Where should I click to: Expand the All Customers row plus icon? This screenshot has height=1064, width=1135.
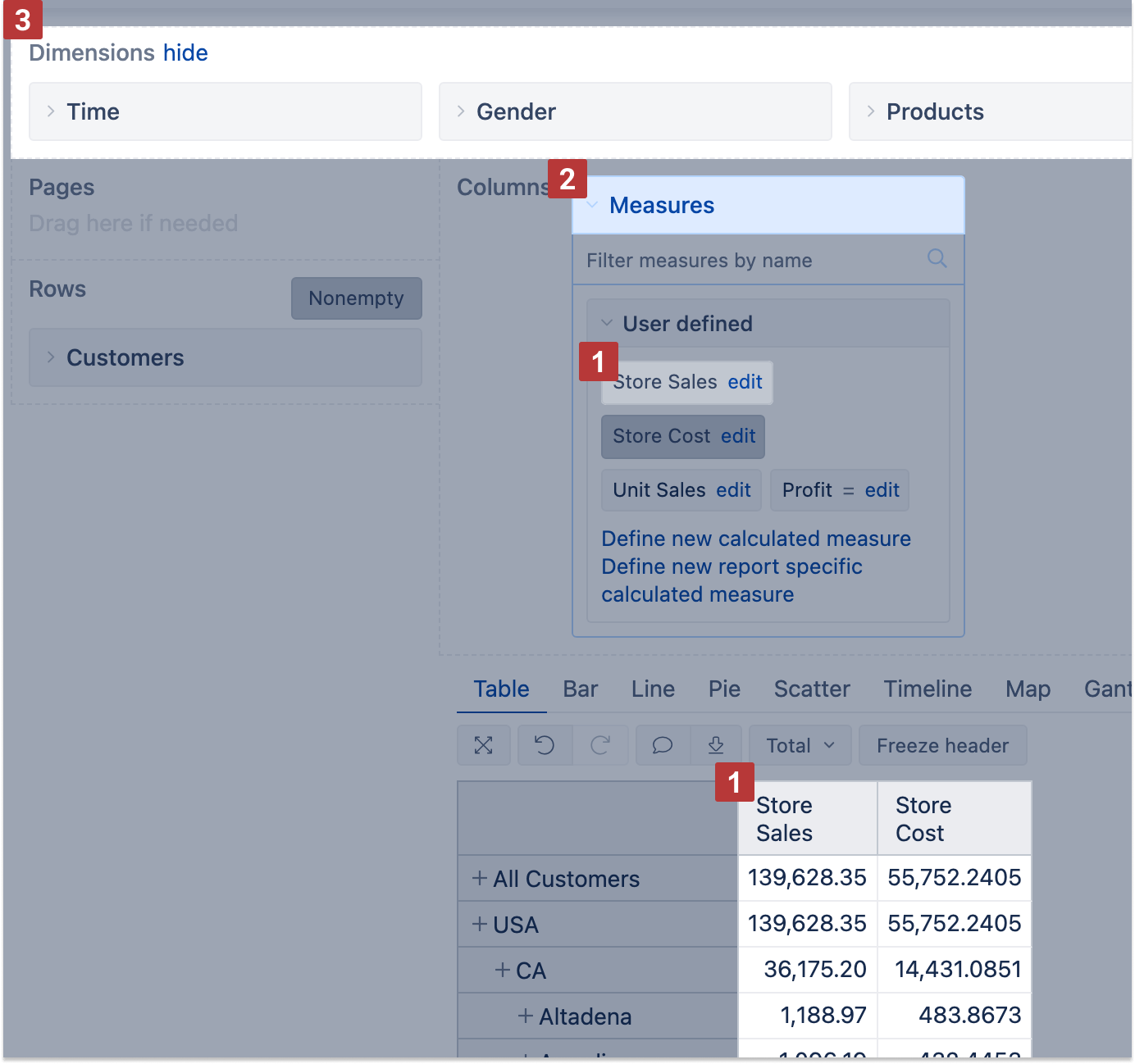pyautogui.click(x=480, y=878)
